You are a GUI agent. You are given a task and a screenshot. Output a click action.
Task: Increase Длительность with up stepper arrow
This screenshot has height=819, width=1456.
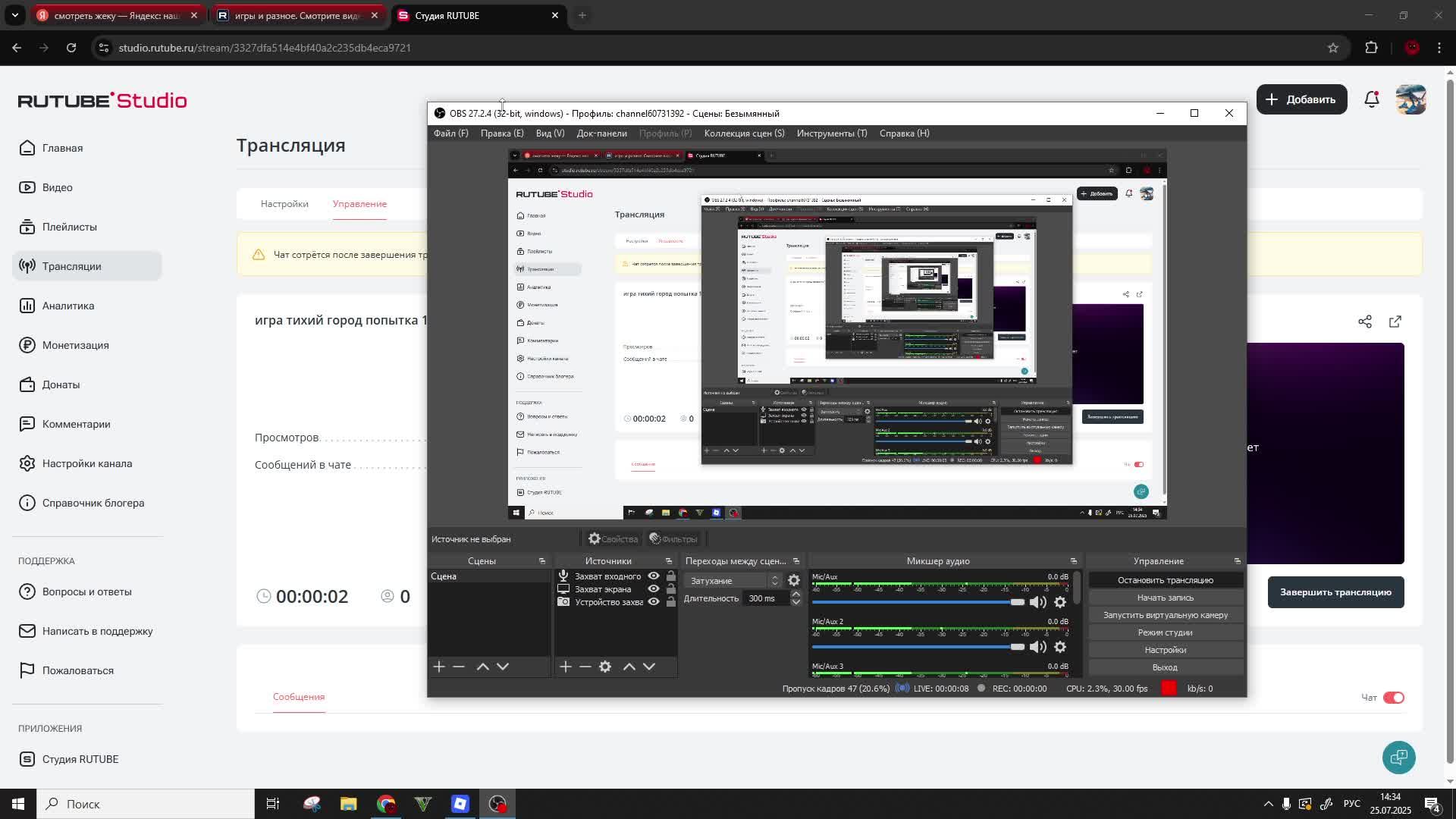point(795,595)
